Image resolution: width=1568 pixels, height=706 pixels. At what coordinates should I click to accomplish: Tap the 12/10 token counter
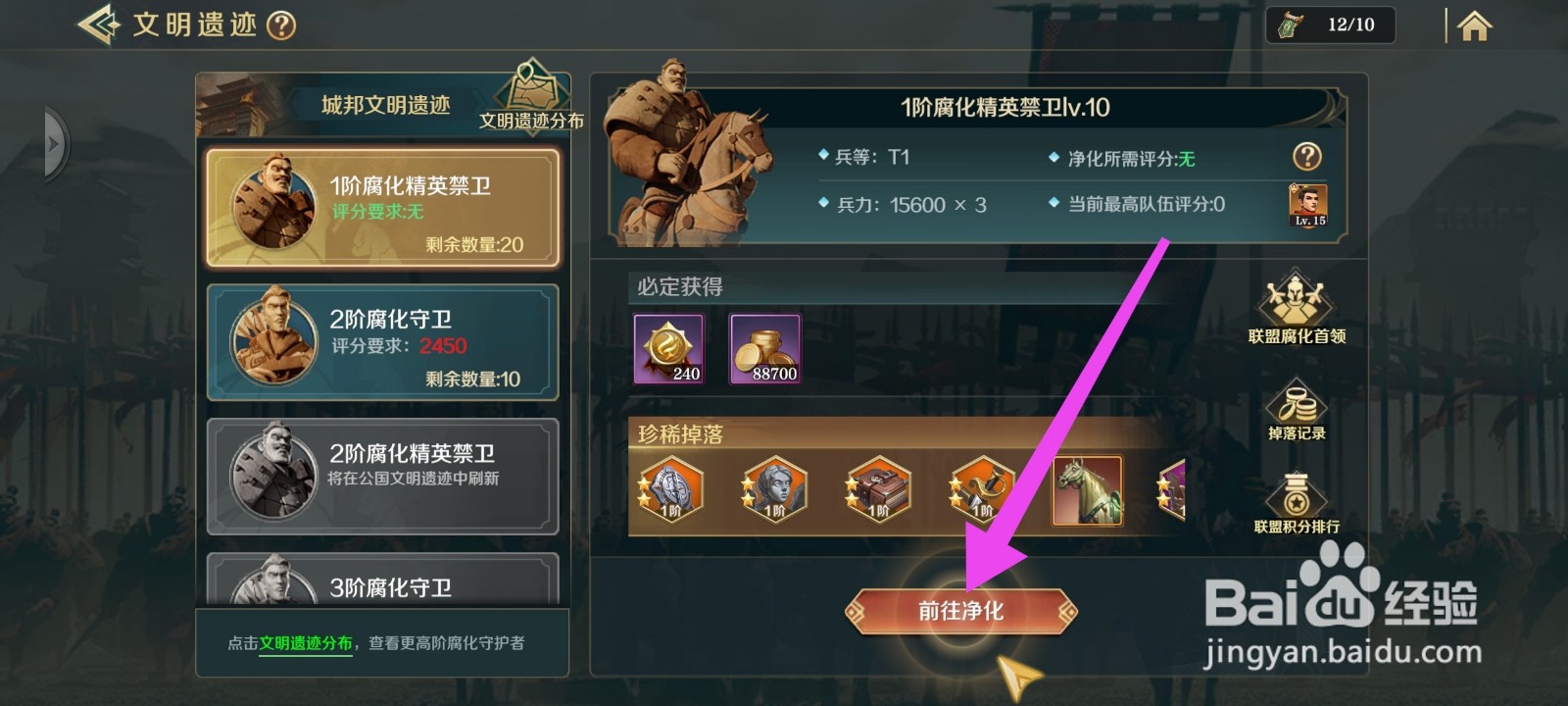pyautogui.click(x=1331, y=25)
